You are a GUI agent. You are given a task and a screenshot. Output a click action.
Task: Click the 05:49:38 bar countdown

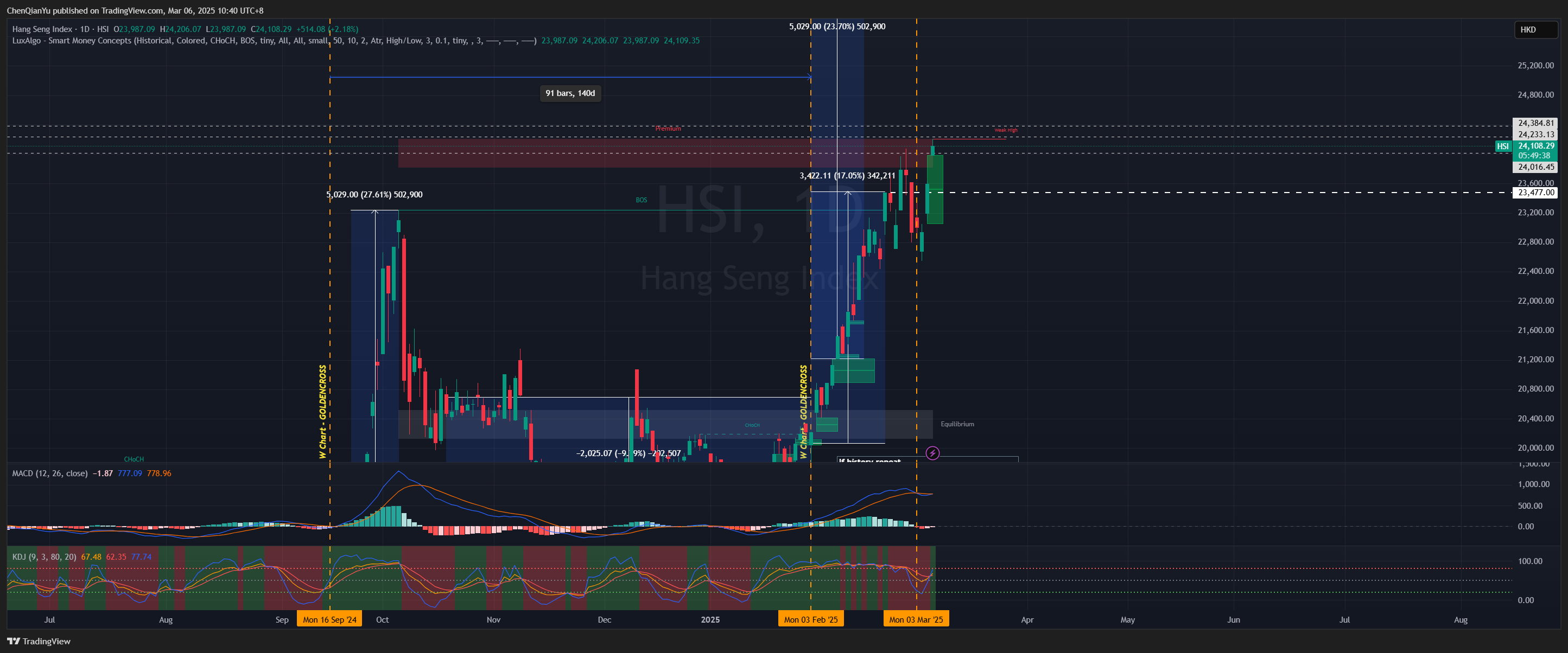pos(1534,156)
